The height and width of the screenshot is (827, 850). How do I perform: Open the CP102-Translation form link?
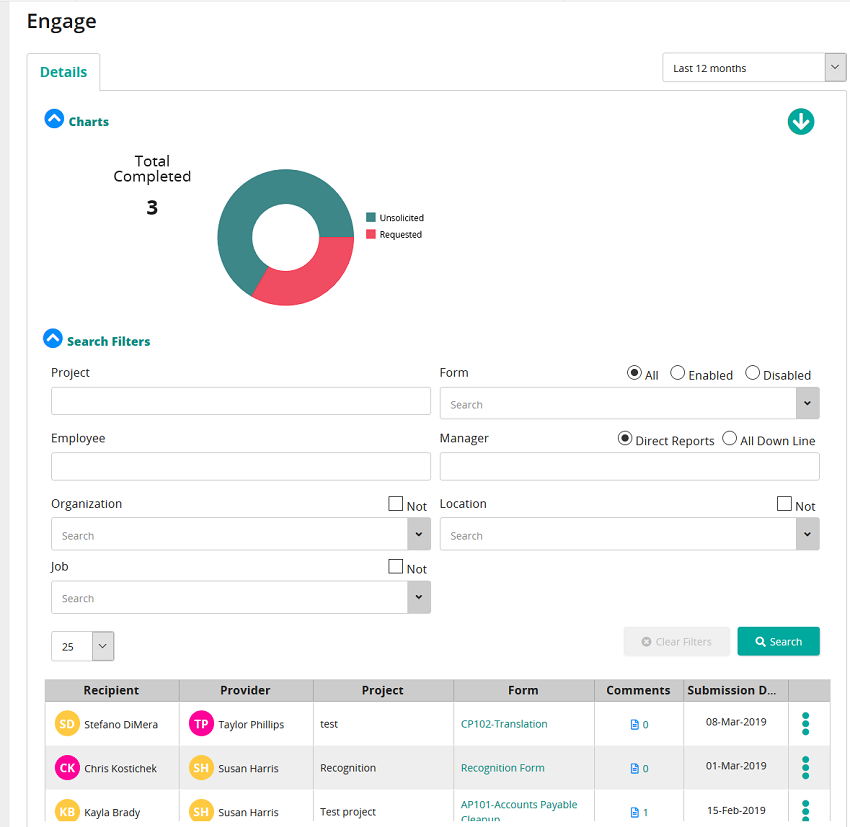[504, 724]
